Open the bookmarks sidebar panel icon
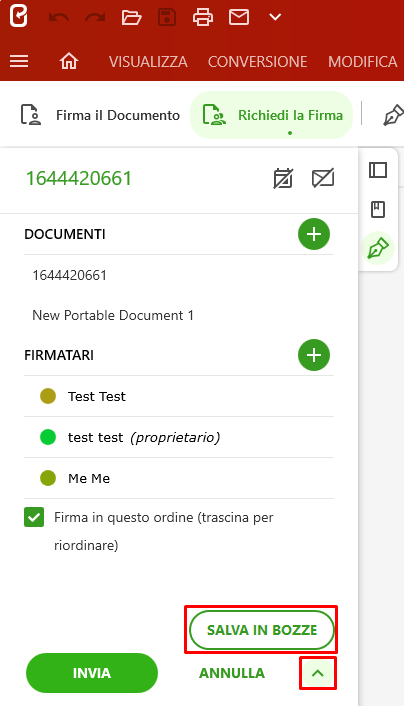The width and height of the screenshot is (404, 706). click(x=378, y=210)
